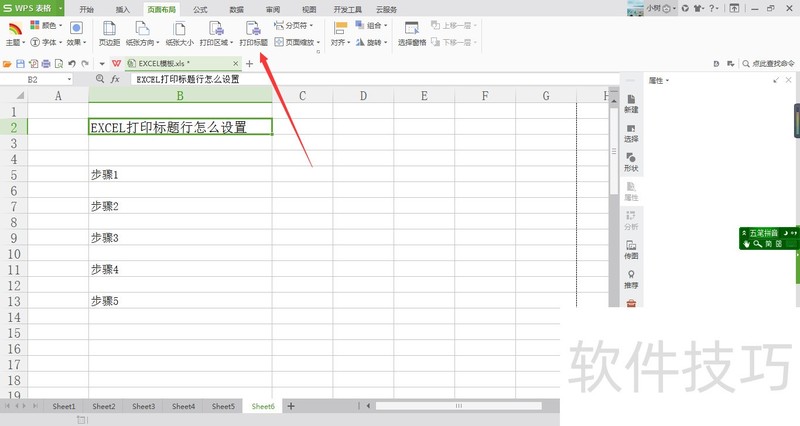Click 推荐 in the side panel
The width and height of the screenshot is (800, 426).
[631, 279]
